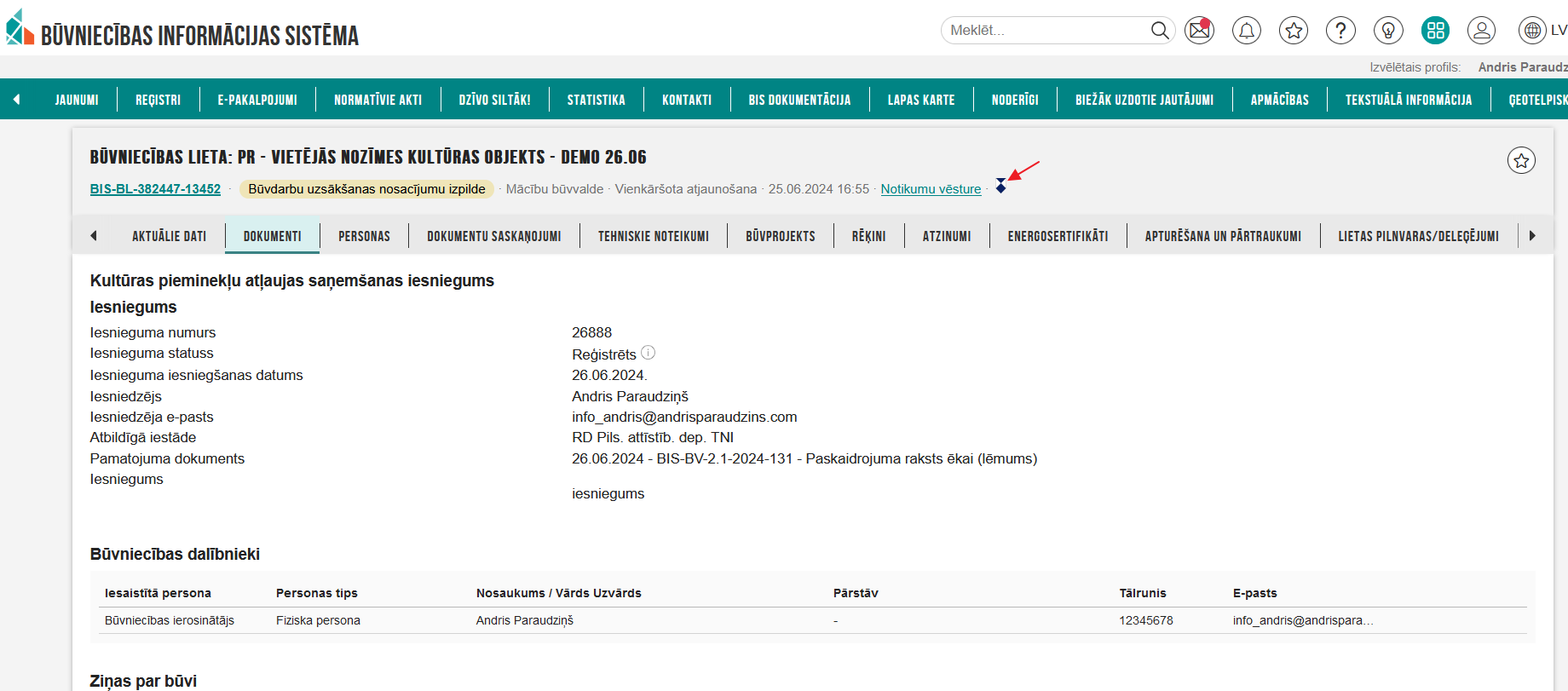Click email info_andris@andrisparaudzins.com value
This screenshot has width=1568, height=691.
(x=684, y=417)
